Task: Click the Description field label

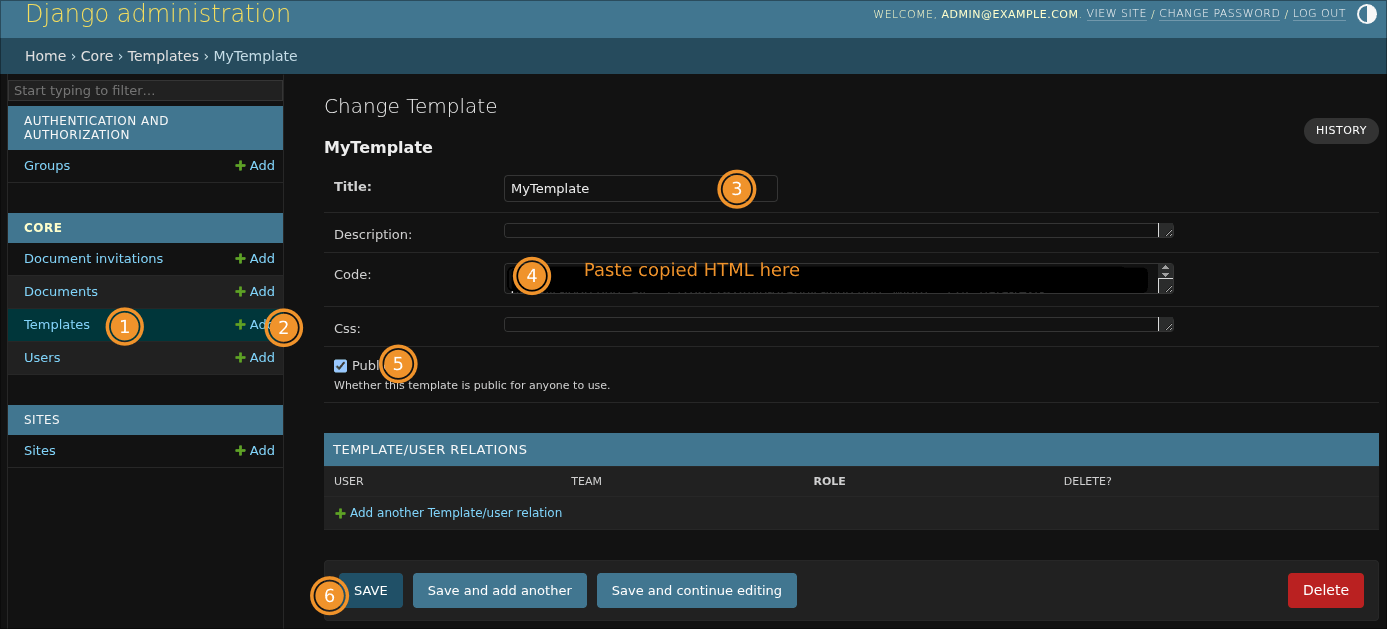Action: click(x=373, y=235)
